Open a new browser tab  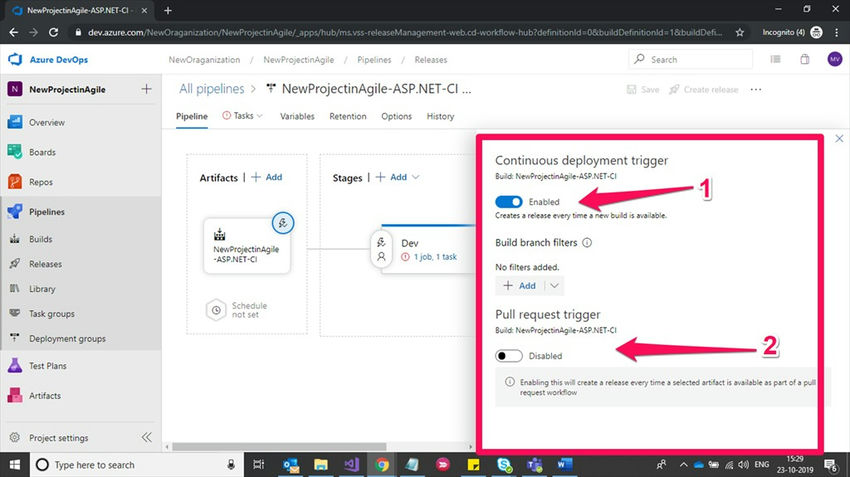pos(168,10)
